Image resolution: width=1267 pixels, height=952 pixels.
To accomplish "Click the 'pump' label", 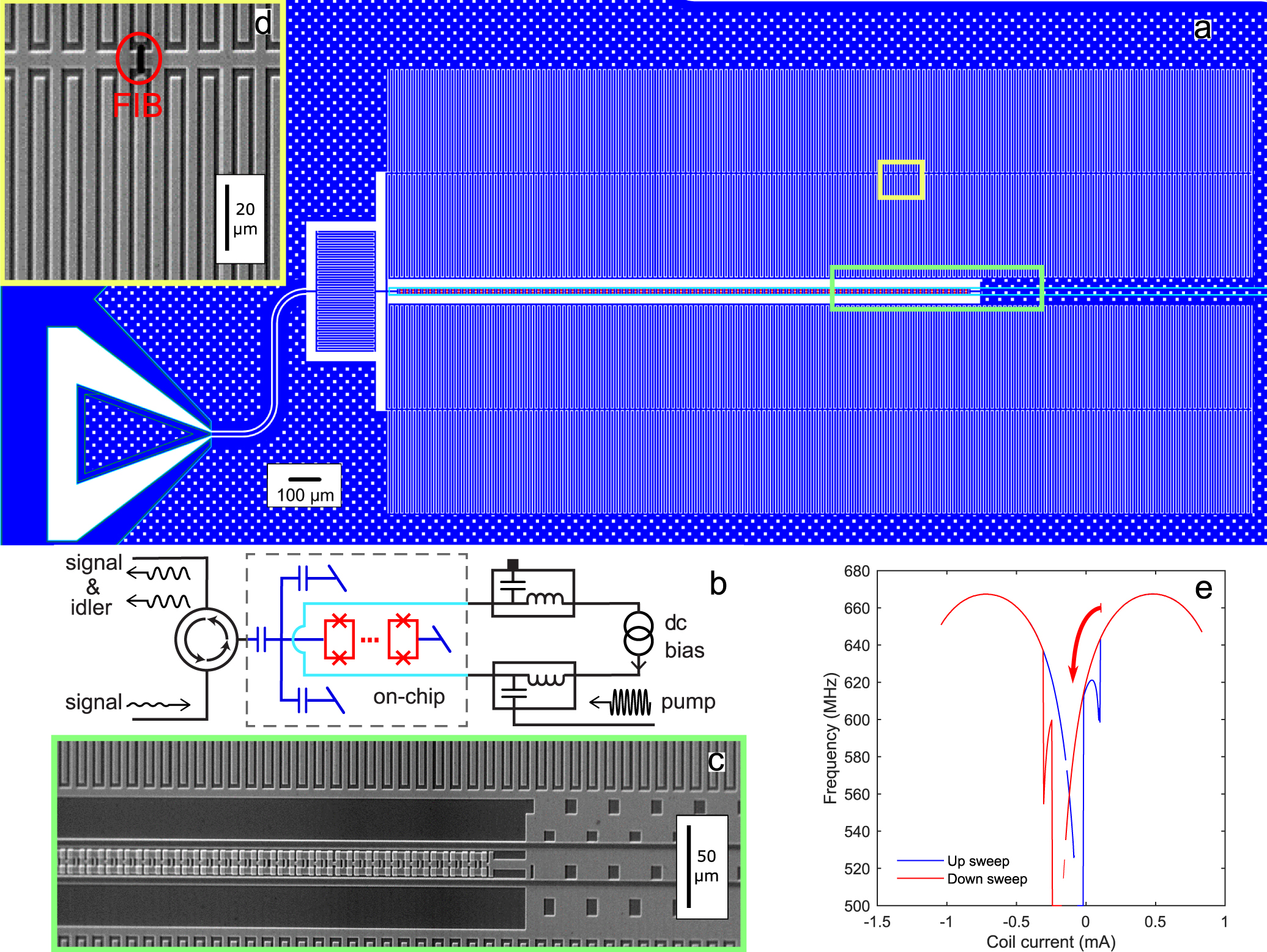I will point(688,702).
